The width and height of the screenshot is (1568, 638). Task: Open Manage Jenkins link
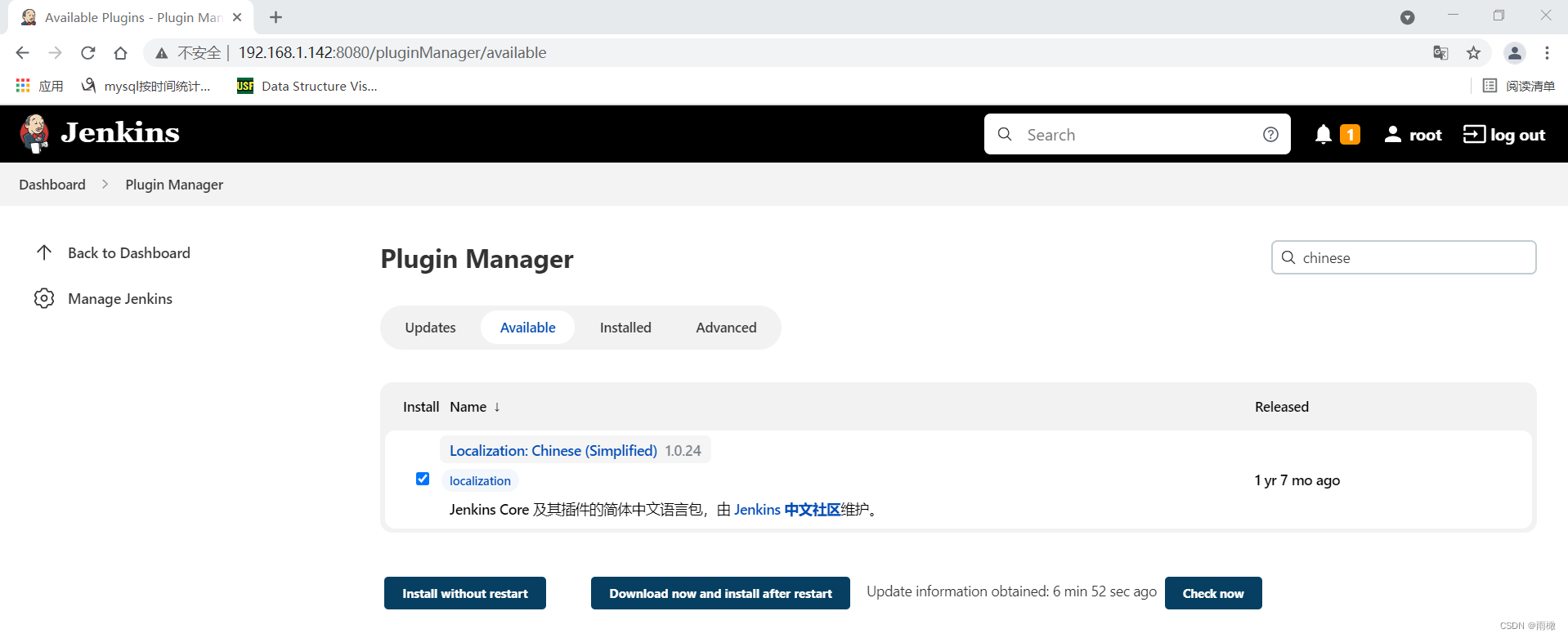pyautogui.click(x=120, y=298)
